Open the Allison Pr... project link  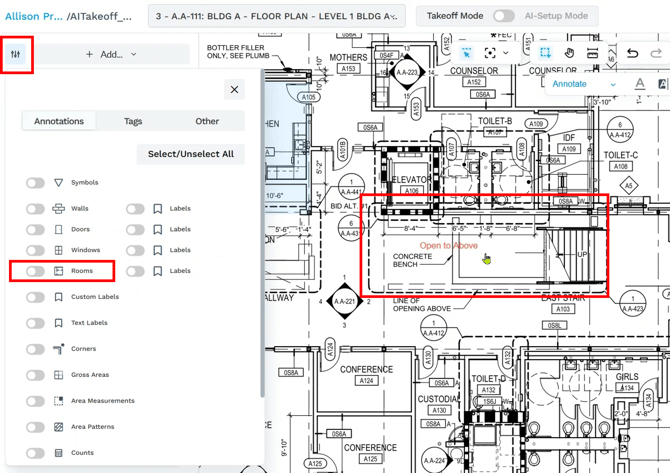pos(34,16)
